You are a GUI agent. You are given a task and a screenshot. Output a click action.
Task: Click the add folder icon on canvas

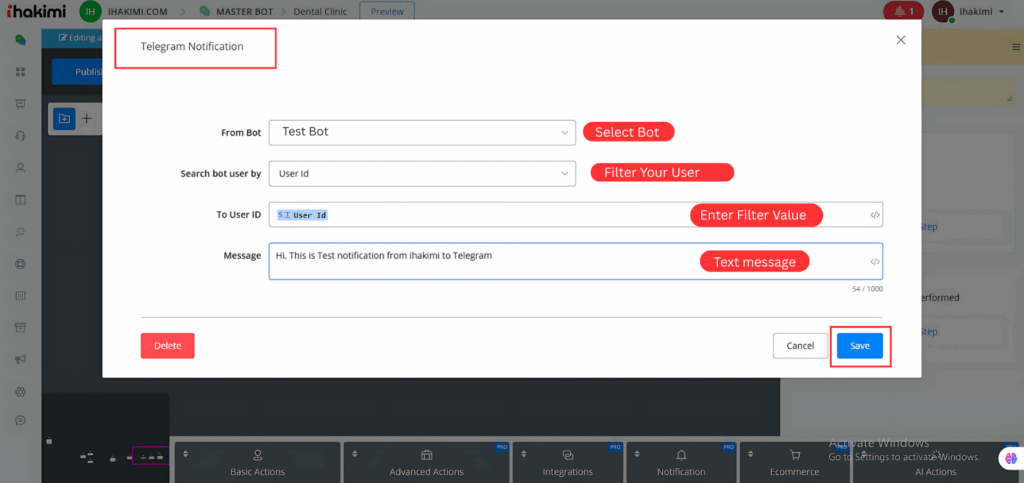tap(64, 118)
